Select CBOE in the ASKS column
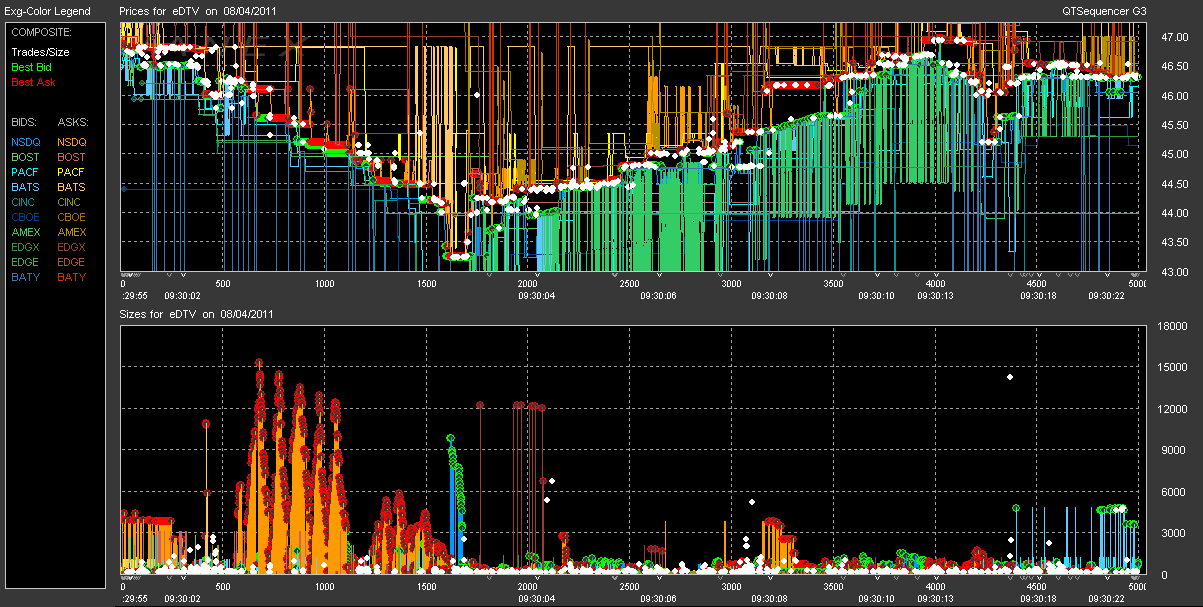This screenshot has height=607, width=1203. (x=72, y=217)
